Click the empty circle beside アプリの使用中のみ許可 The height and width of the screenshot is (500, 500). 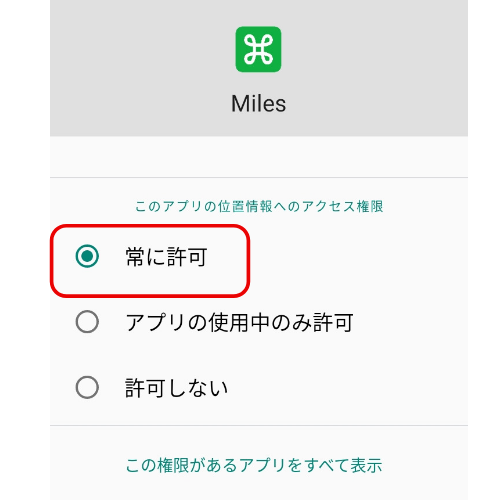(x=87, y=322)
